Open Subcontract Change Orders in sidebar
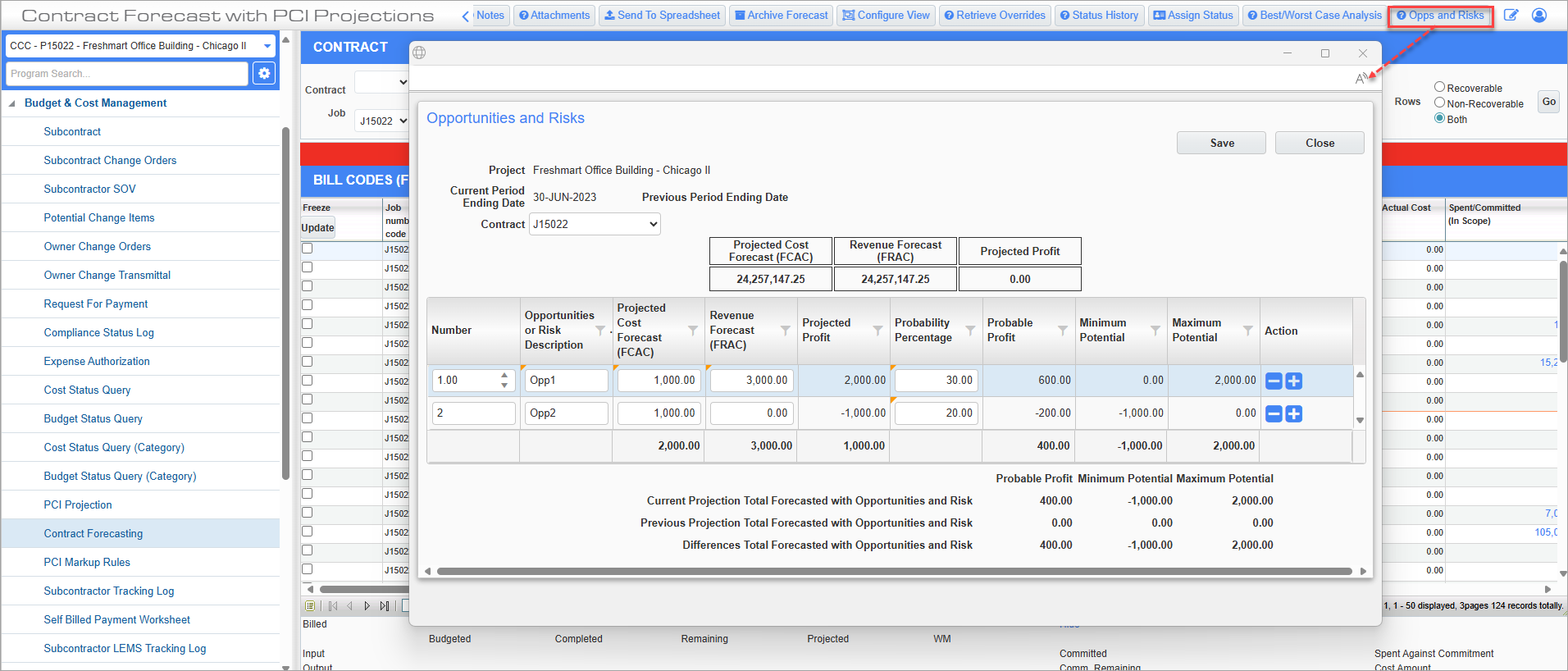1568x671 pixels. (110, 161)
